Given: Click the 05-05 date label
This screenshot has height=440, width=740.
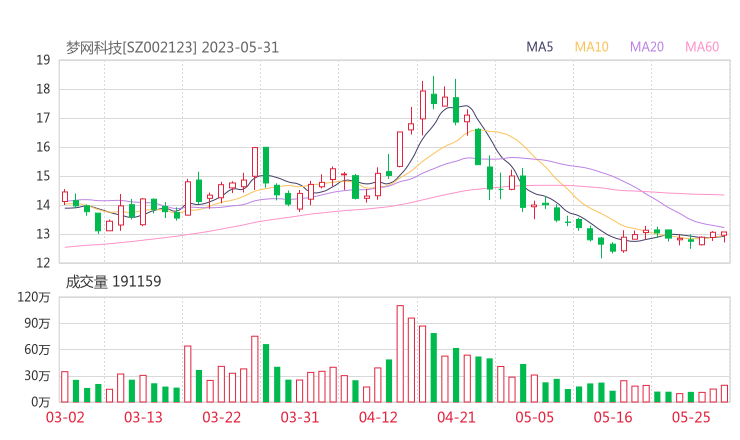Looking at the screenshot, I should [535, 417].
